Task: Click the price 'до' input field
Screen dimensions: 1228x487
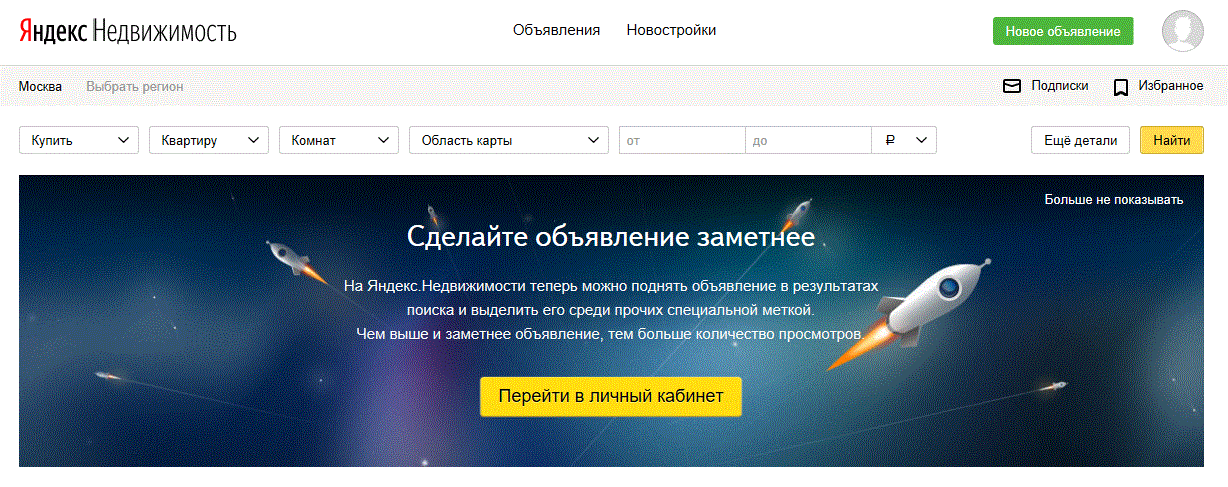Action: point(808,140)
